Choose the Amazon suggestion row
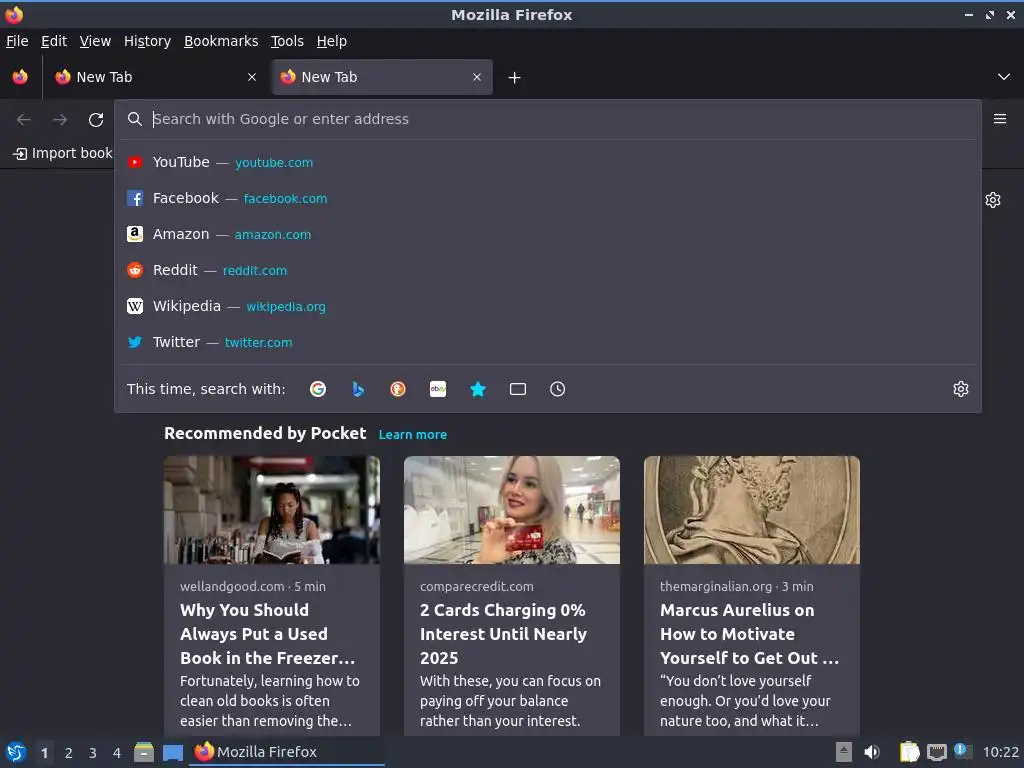 coord(547,234)
